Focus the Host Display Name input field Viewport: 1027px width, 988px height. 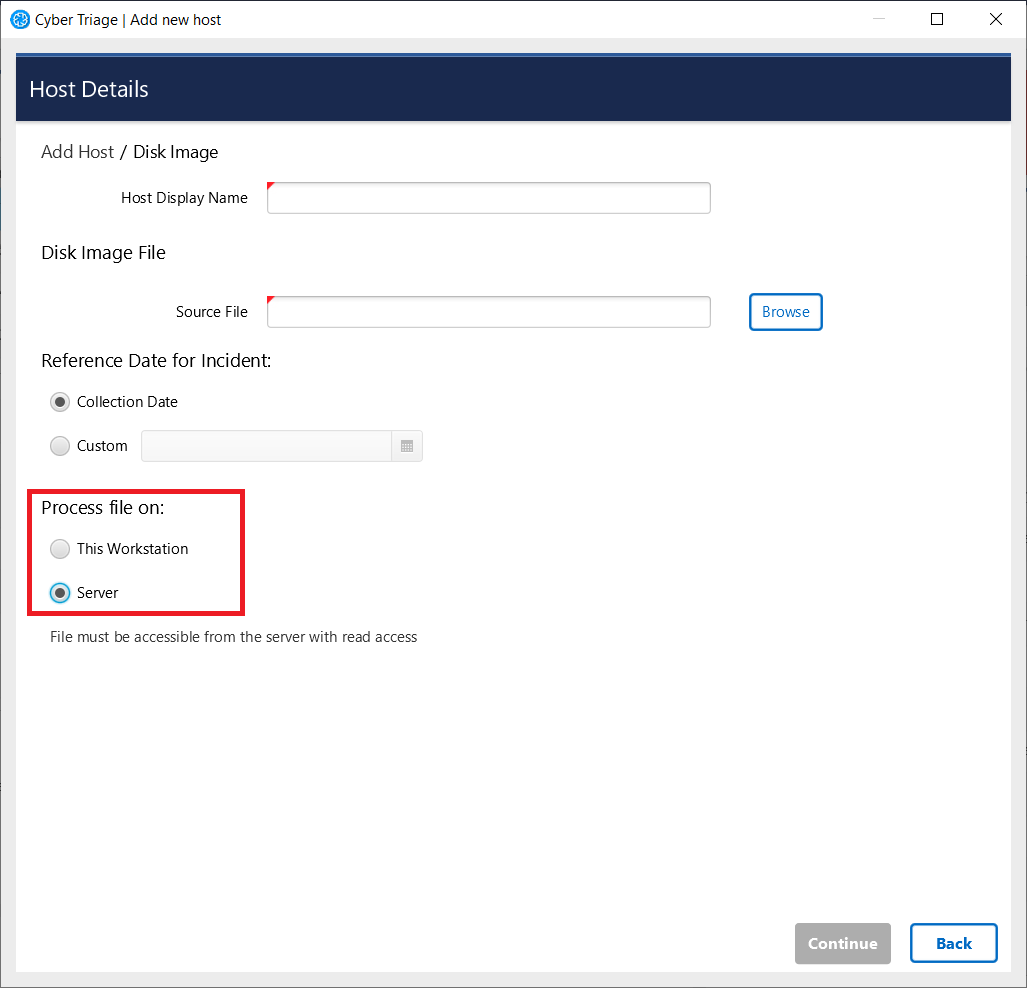[x=488, y=198]
